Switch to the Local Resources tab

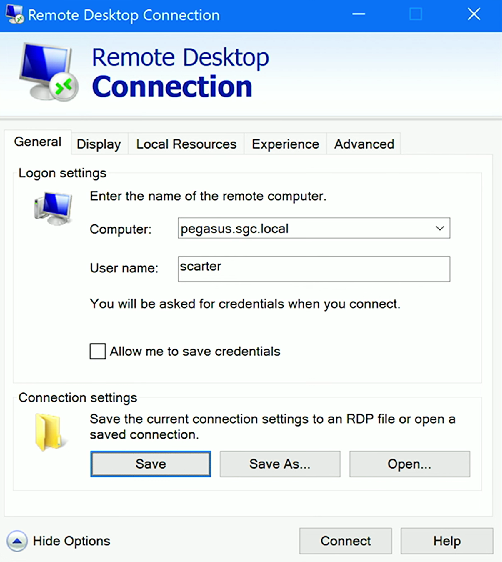186,144
